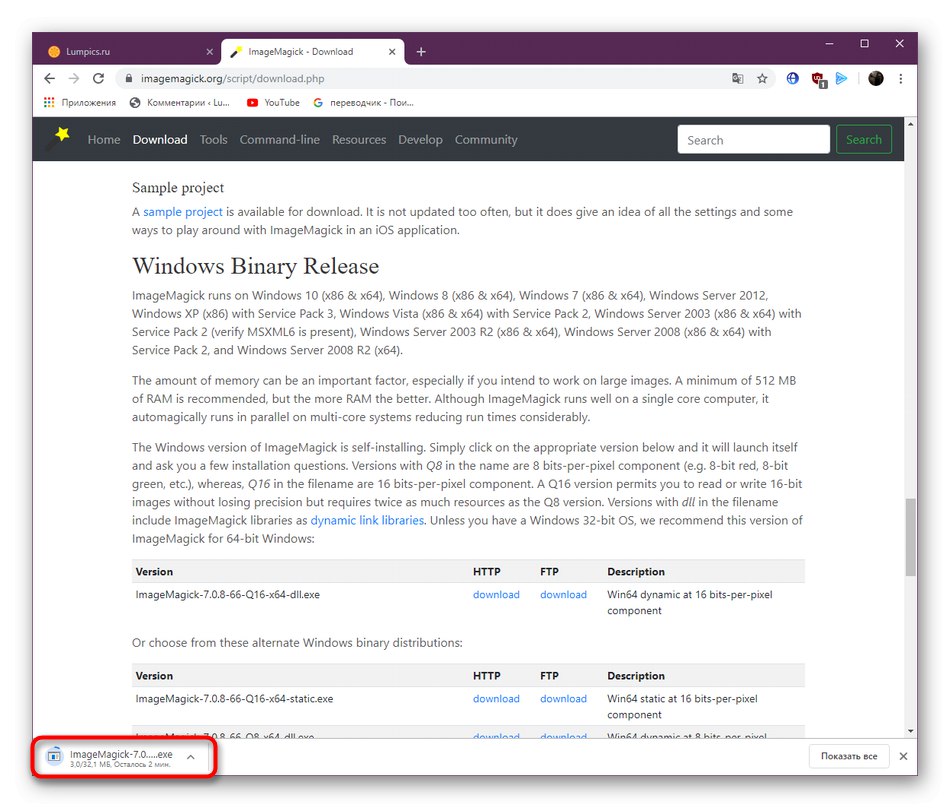The height and width of the screenshot is (808, 950).
Task: Open the Chrome three-dot menu
Action: 901,78
